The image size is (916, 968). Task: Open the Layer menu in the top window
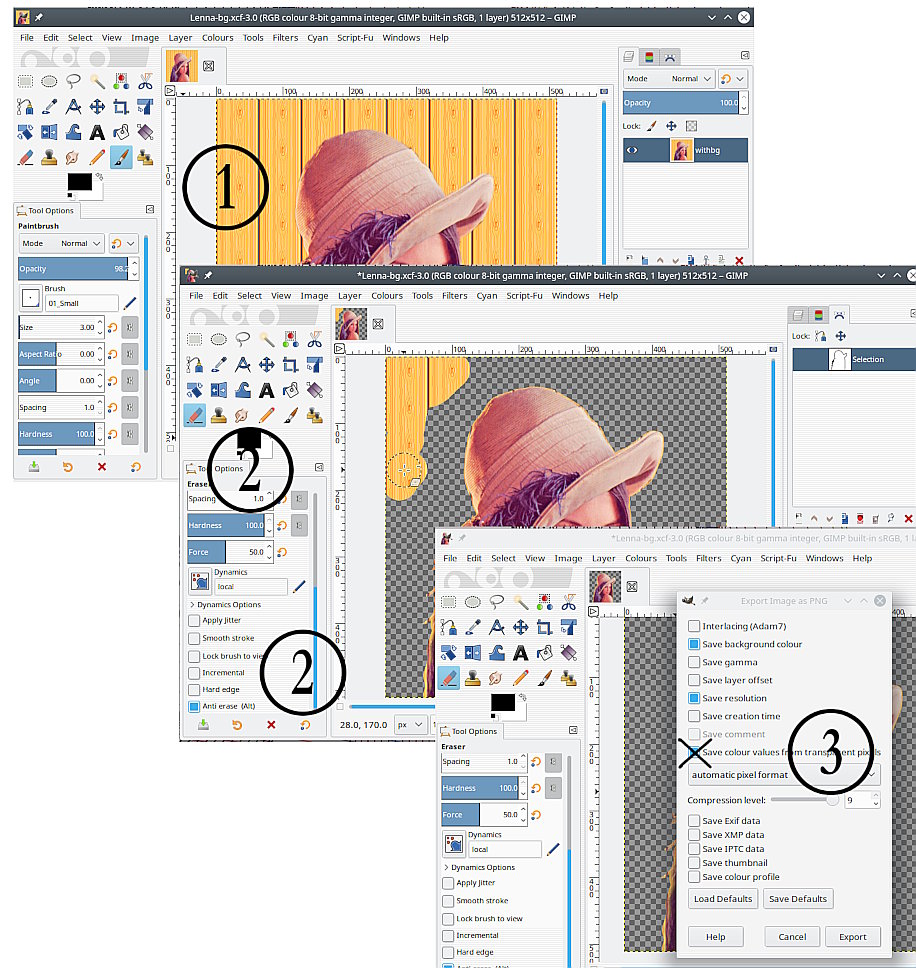(180, 38)
